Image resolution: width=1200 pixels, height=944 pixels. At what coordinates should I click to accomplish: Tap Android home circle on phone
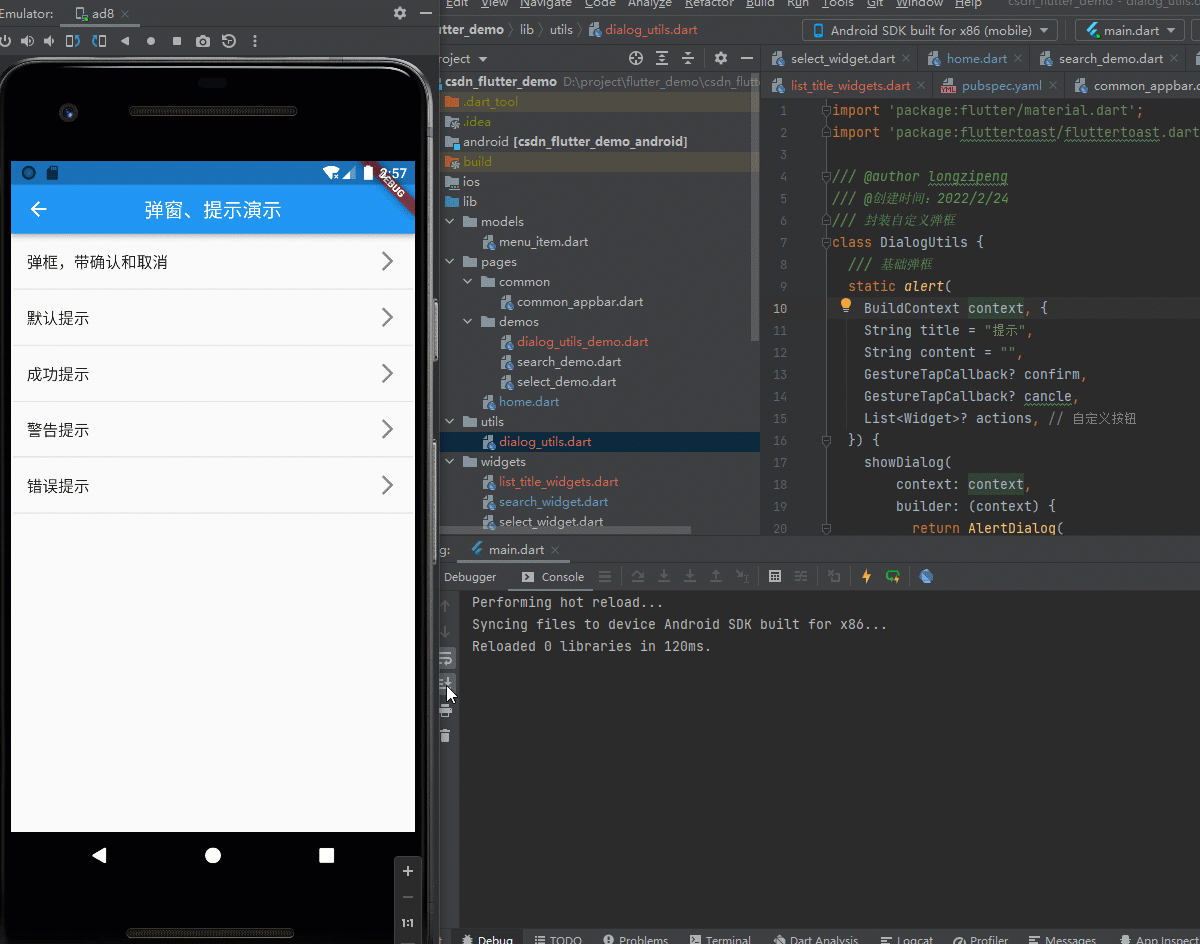(x=213, y=855)
